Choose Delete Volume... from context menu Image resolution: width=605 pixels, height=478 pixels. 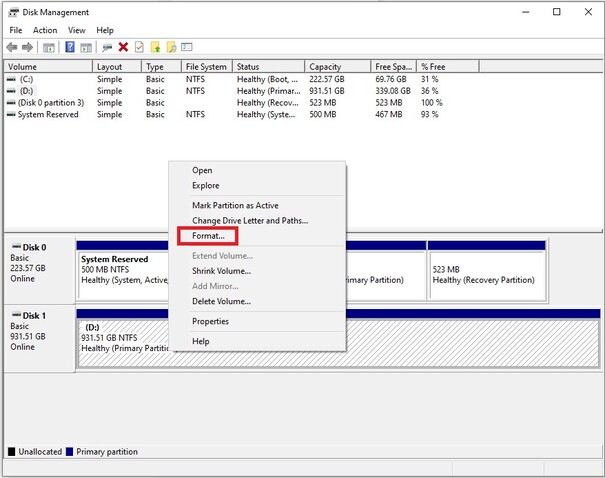pos(221,301)
